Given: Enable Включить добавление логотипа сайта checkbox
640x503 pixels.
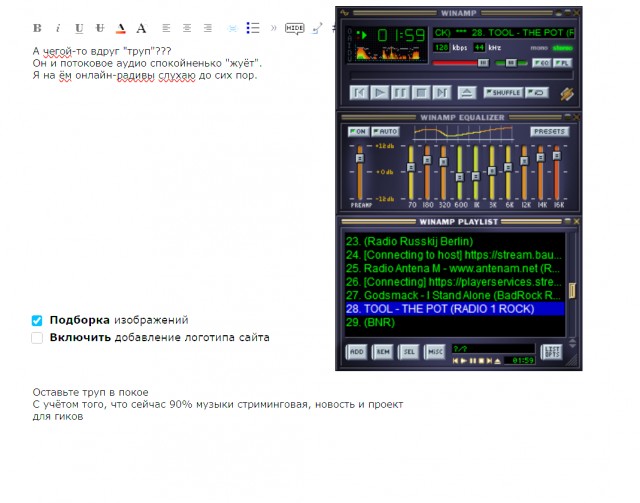Looking at the screenshot, I should (37, 338).
